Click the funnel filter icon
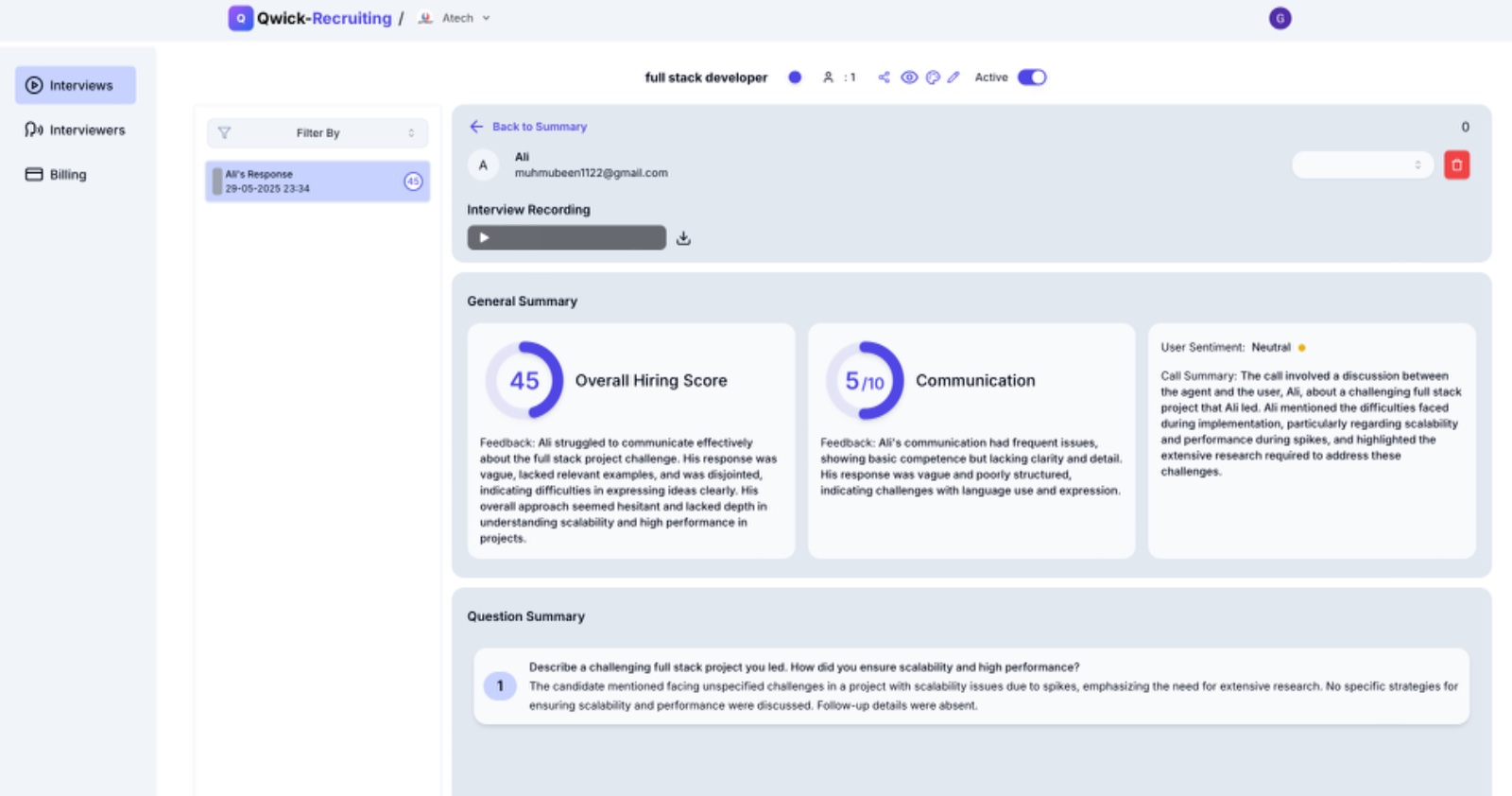The width and height of the screenshot is (1512, 796). tap(224, 133)
